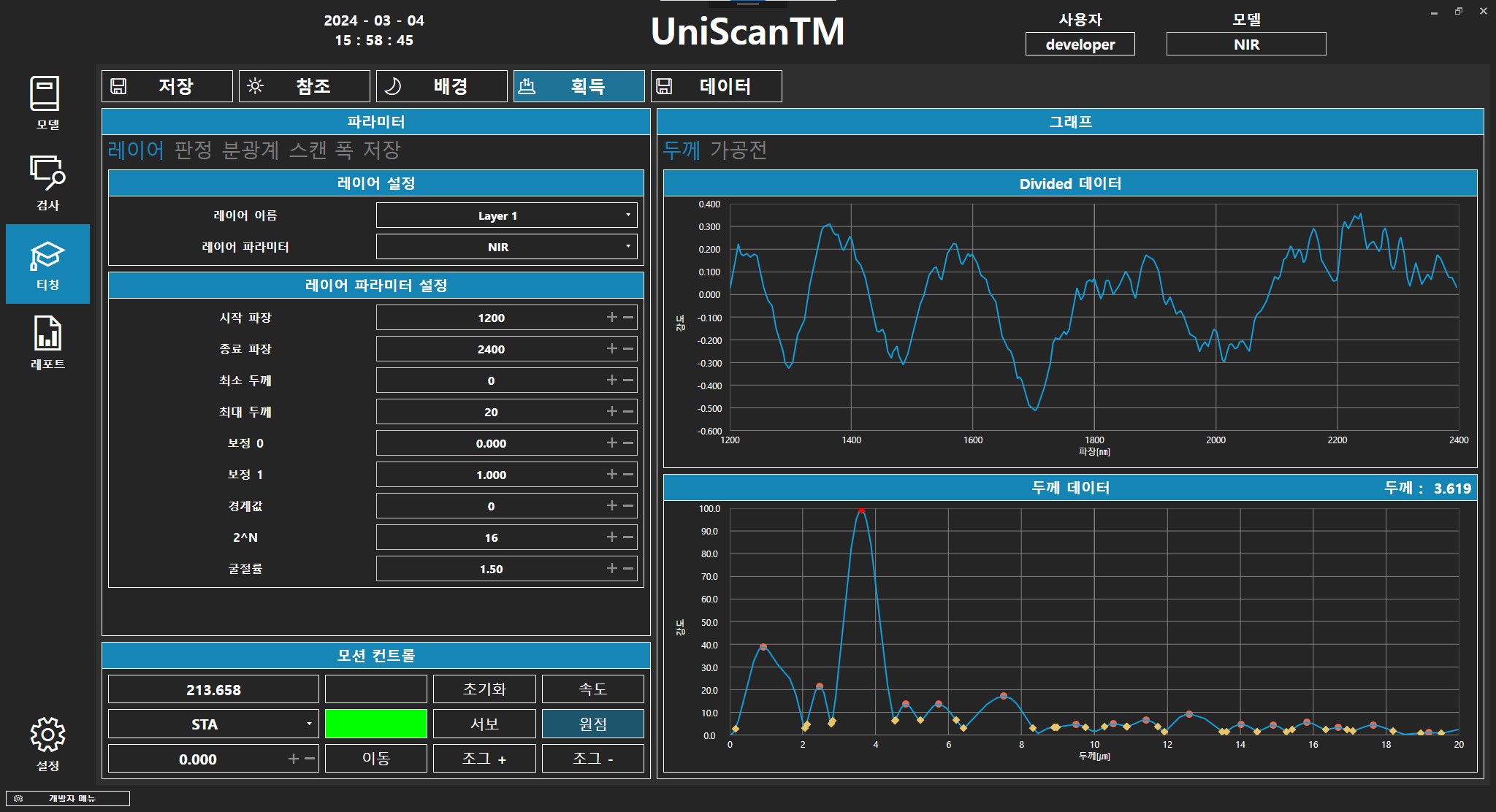Image resolution: width=1496 pixels, height=812 pixels.
Task: Increase 경계값 with plus icon
Action: coord(612,505)
